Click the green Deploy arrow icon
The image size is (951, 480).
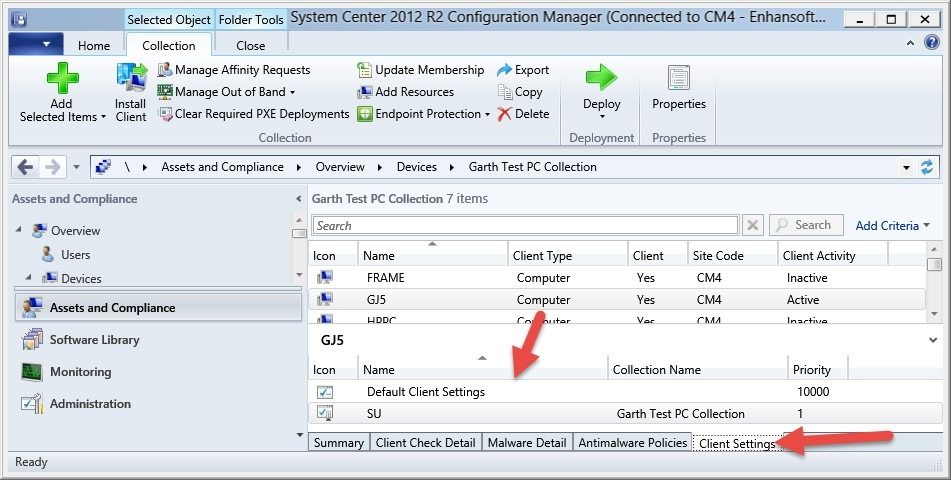coord(601,77)
